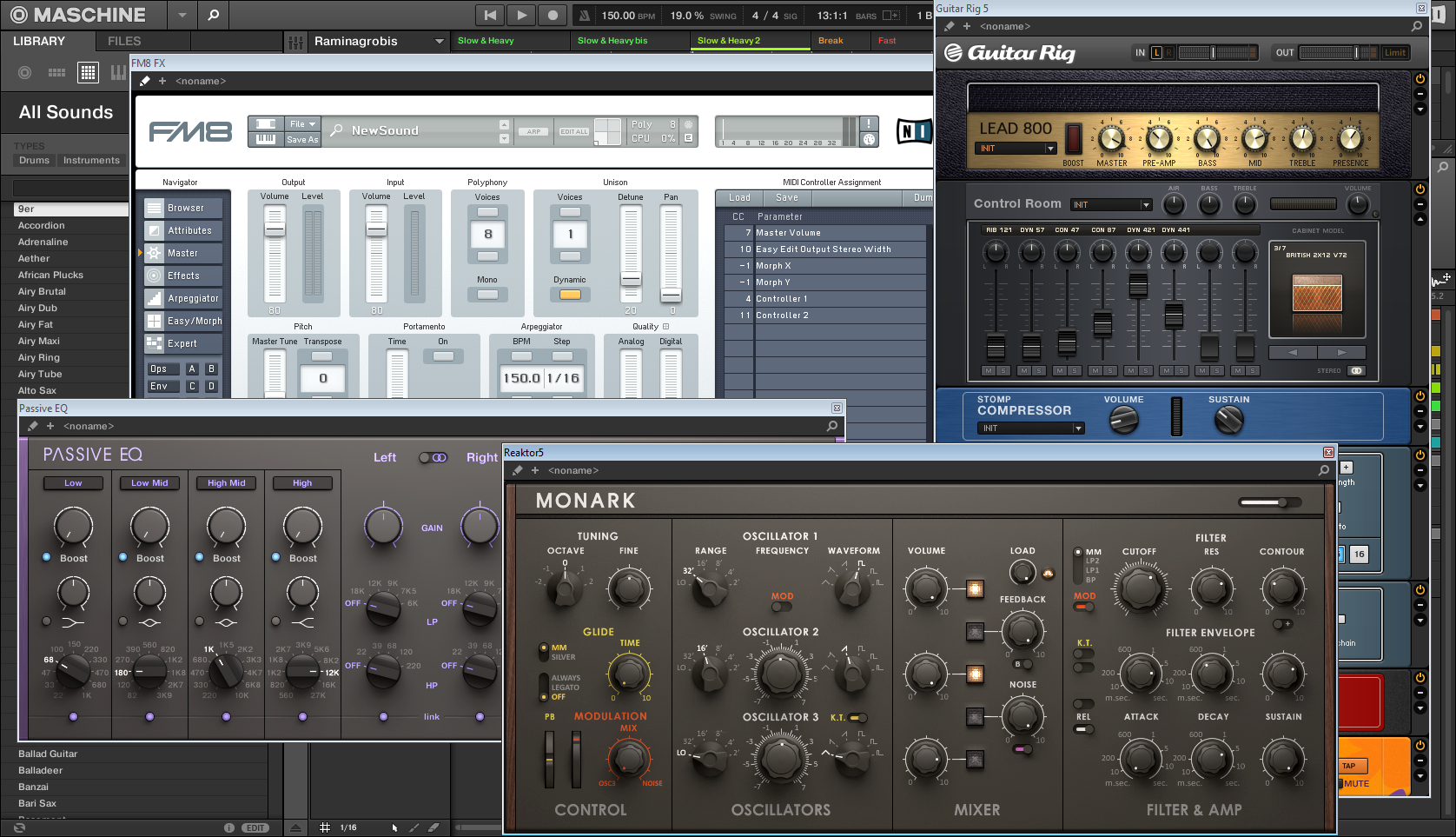Expand the Raminagrobis group dropdown
Screen dimensions: 1456x837
click(439, 42)
